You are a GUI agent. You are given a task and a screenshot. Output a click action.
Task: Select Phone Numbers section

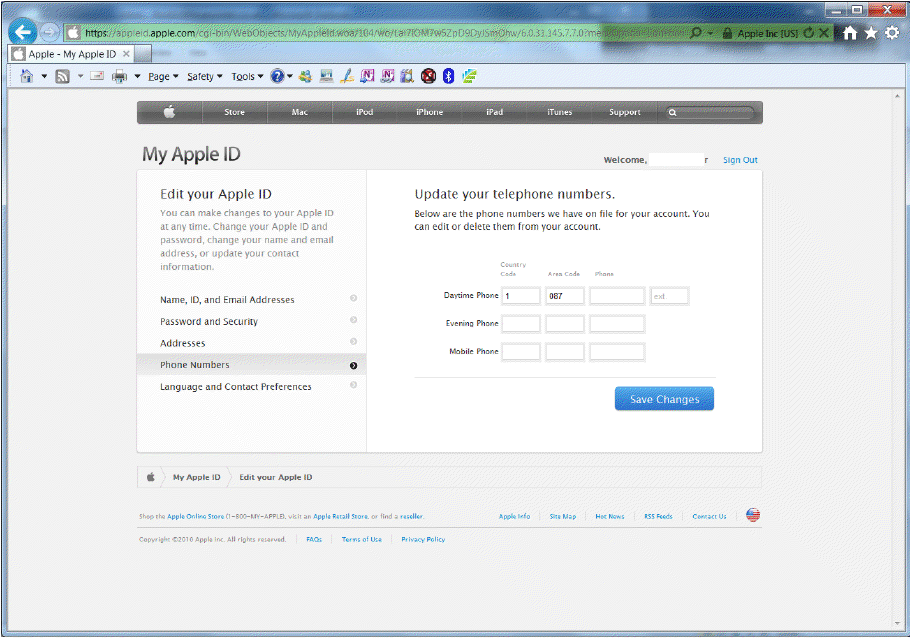click(x=251, y=365)
